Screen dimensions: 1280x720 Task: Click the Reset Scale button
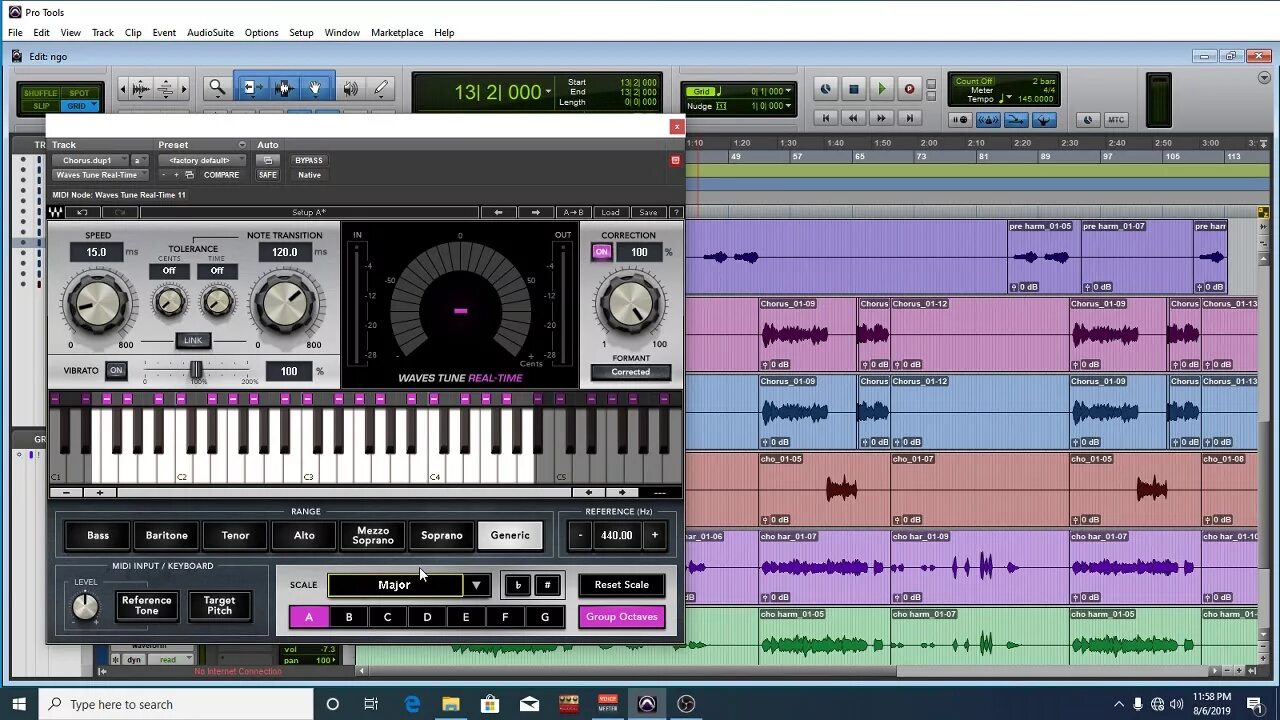[x=622, y=585]
